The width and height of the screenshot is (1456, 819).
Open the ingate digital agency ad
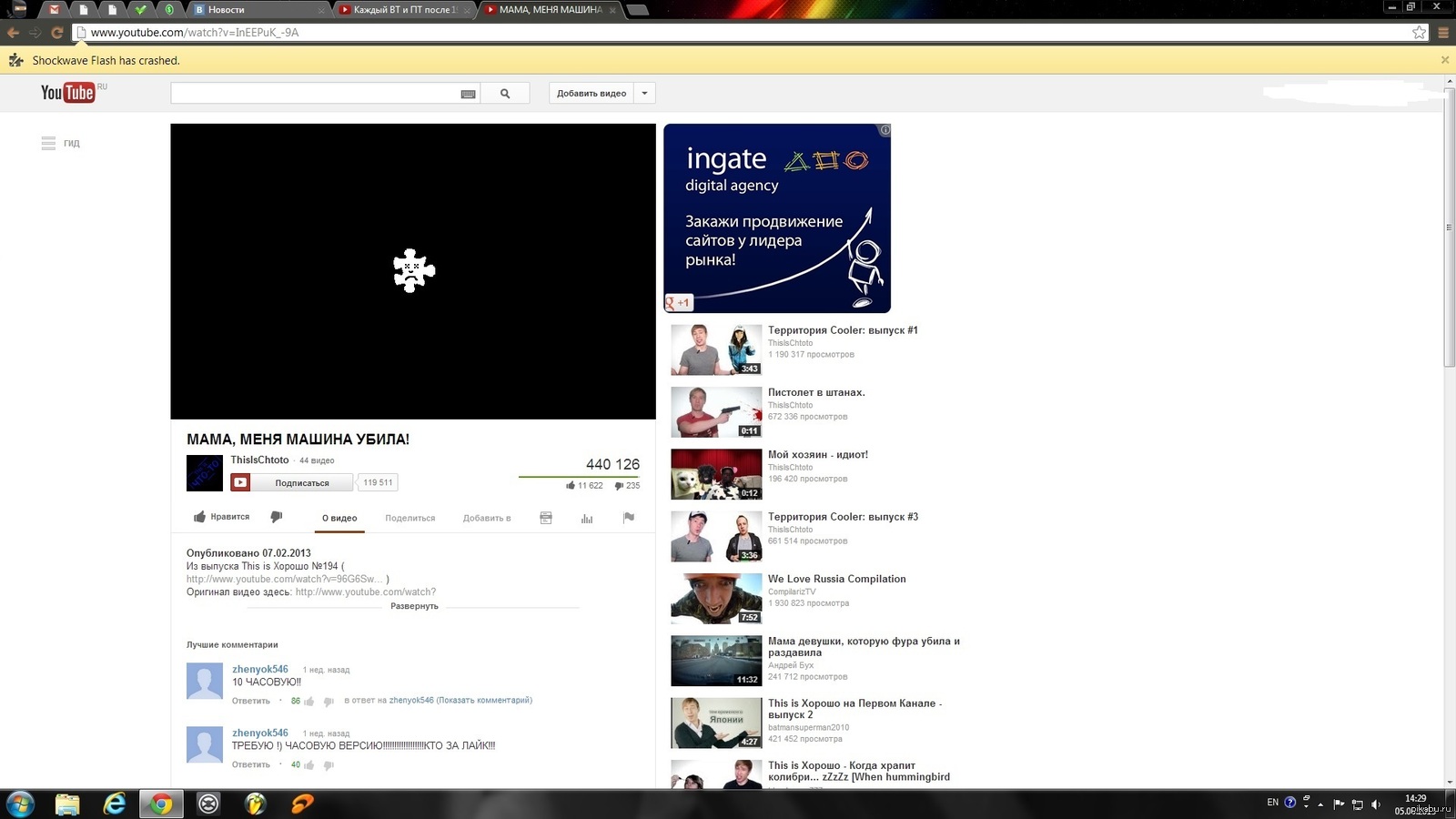point(777,218)
